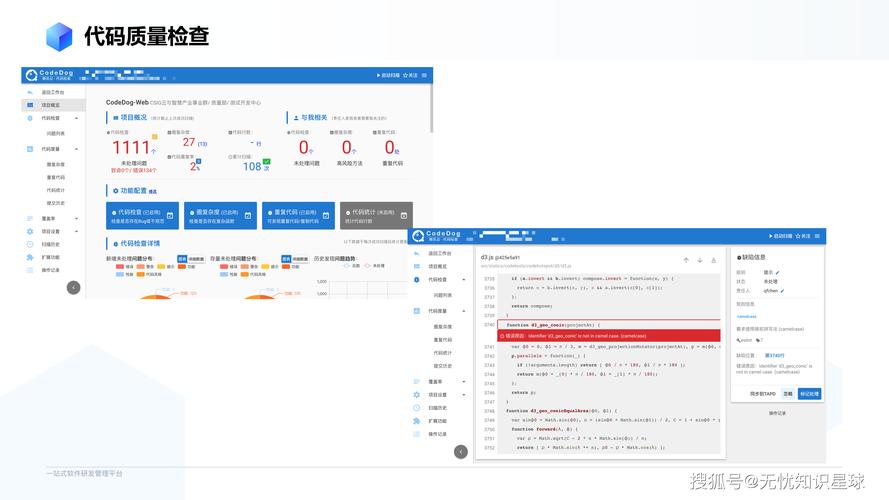
Task: Click calendar icon on 代码检查 feature card
Action: coord(170,215)
